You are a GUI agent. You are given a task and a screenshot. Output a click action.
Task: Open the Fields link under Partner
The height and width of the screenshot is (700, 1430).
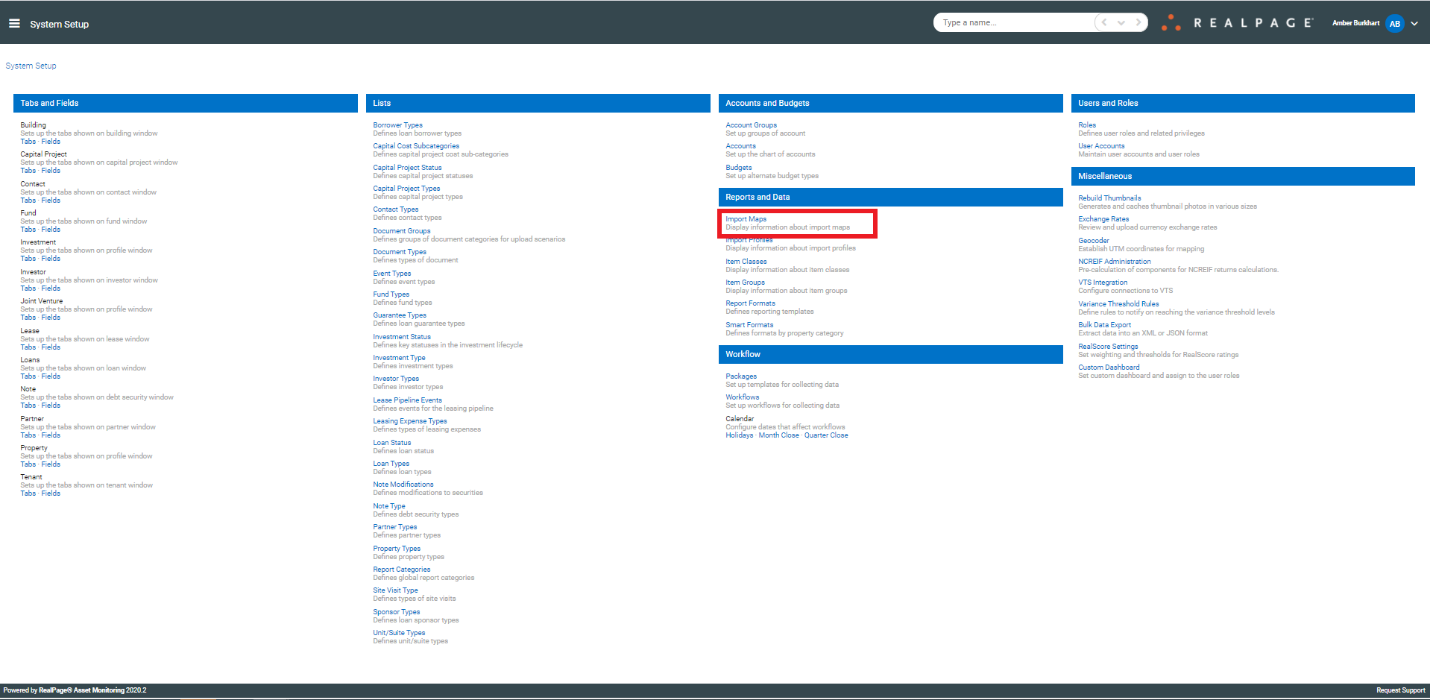(50, 435)
